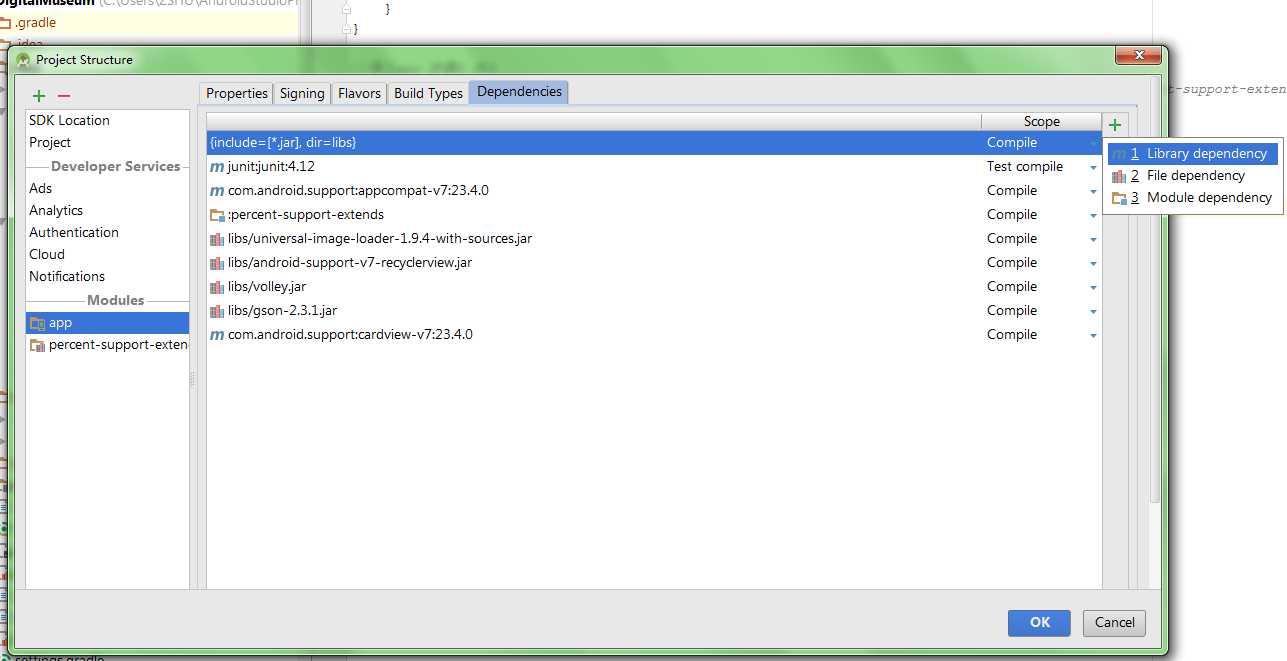Click the Library dependency popup icon
This screenshot has height=661, width=1287.
[1119, 154]
